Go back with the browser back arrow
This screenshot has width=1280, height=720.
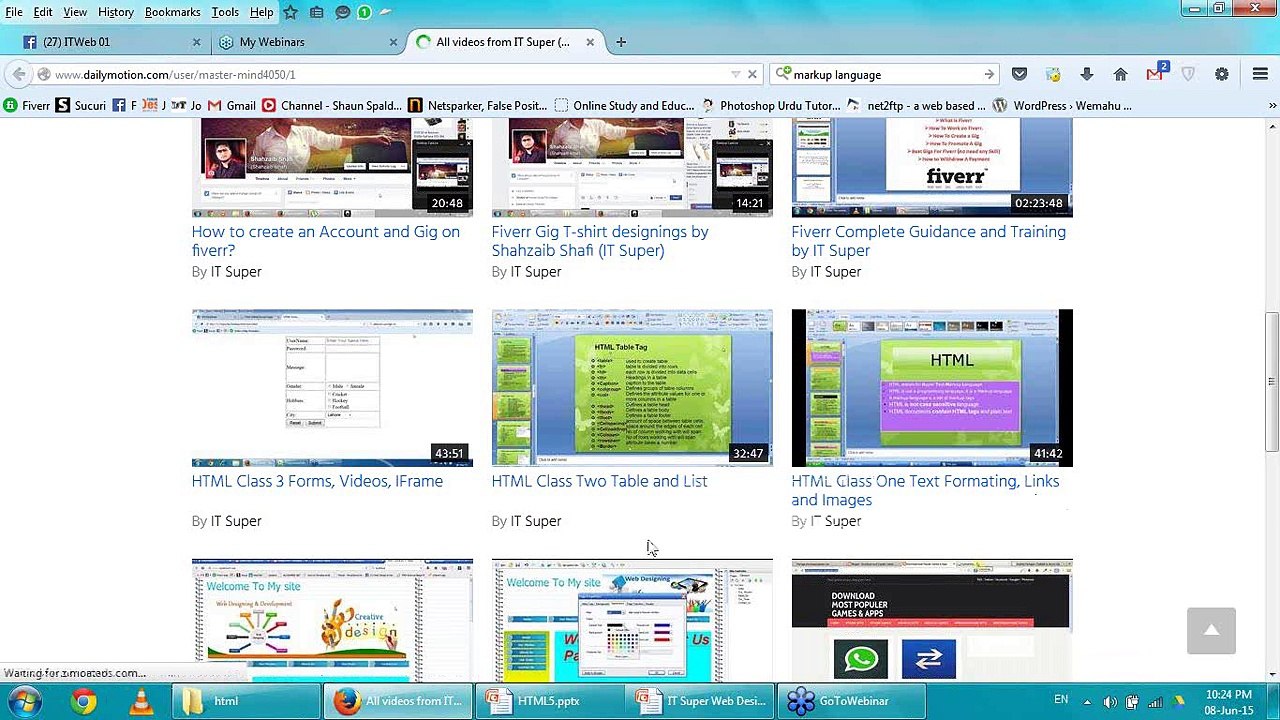(x=19, y=74)
